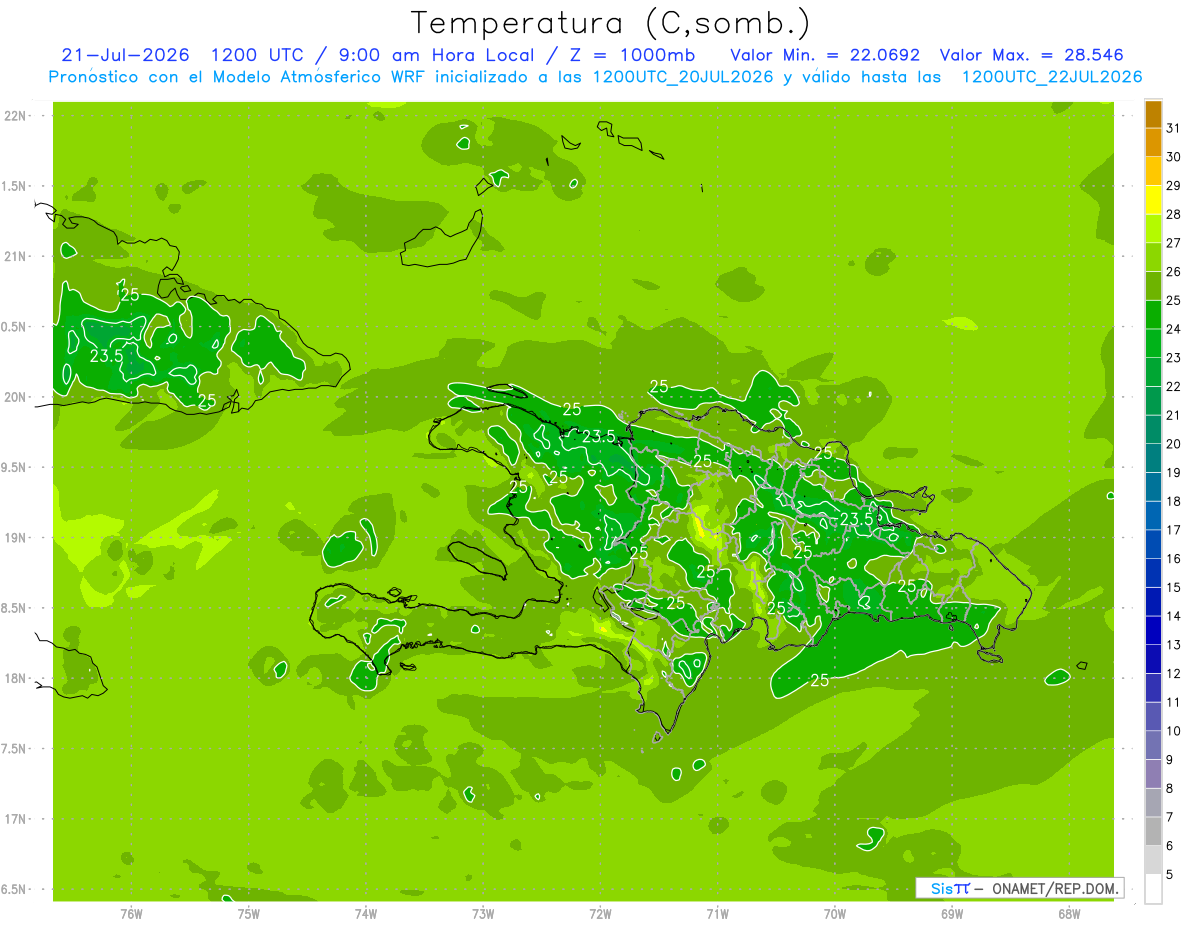Click the "76W" longitude axis label
The image size is (1200, 927).
(131, 913)
